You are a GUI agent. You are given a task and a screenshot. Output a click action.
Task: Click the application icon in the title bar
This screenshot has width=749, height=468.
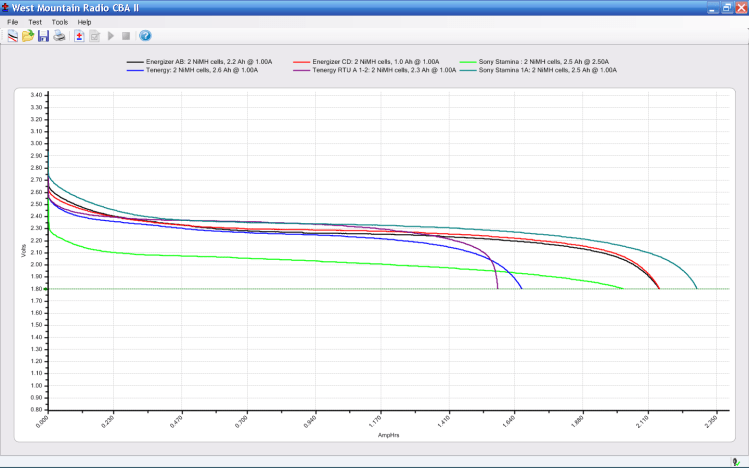(6, 7)
